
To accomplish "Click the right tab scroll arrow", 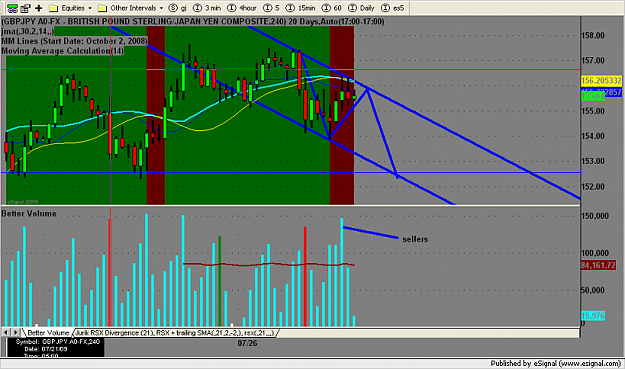I will [x=16, y=332].
